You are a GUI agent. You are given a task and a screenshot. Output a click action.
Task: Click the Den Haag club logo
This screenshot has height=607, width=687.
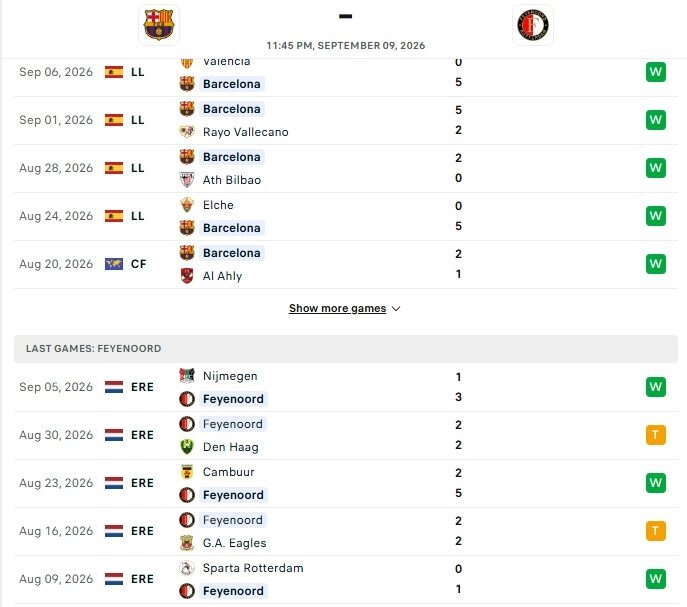pyautogui.click(x=187, y=447)
